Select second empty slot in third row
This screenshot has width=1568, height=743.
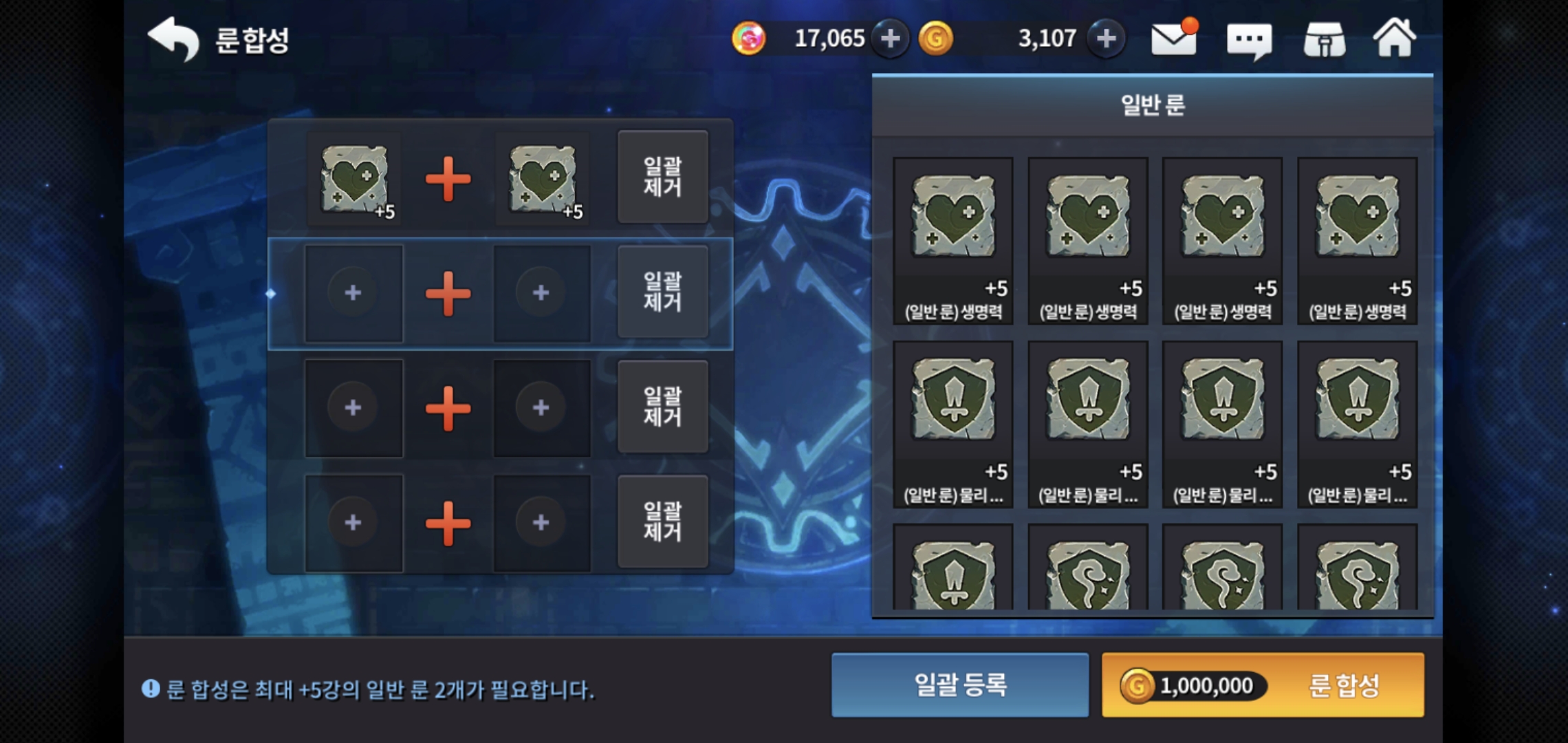542,408
